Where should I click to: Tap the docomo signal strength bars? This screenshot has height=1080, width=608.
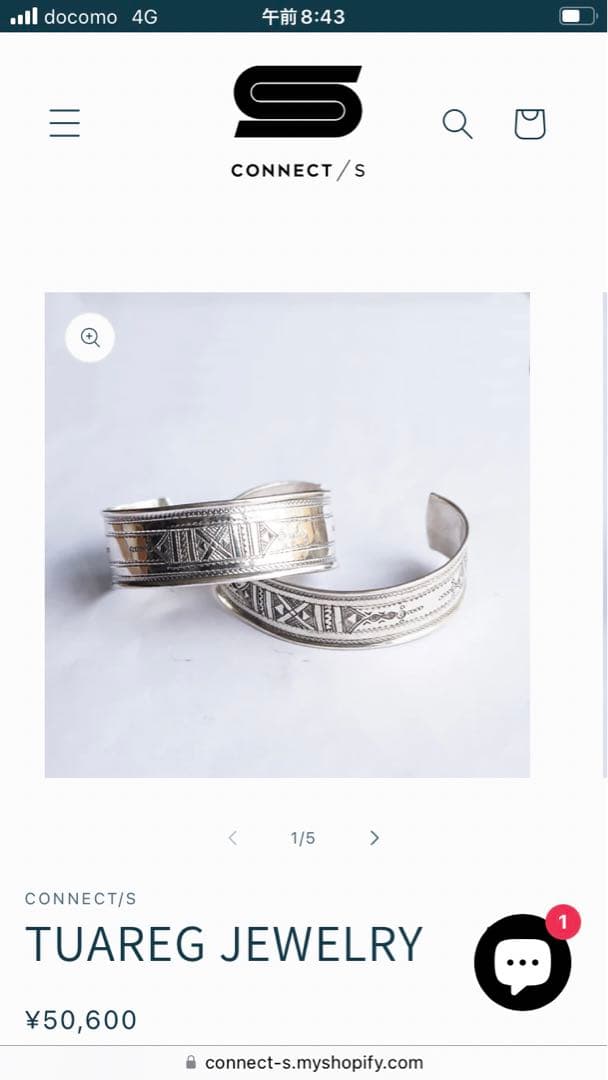tap(23, 16)
